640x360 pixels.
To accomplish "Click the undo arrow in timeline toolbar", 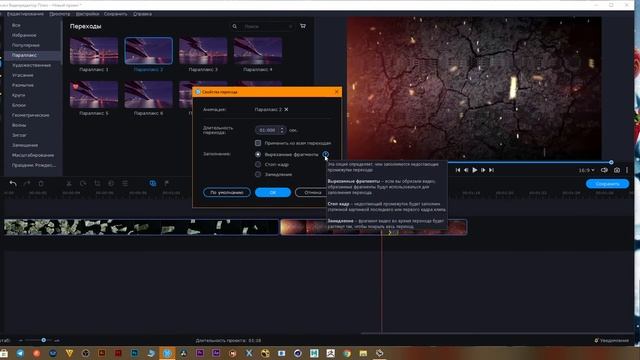I will click(x=13, y=184).
